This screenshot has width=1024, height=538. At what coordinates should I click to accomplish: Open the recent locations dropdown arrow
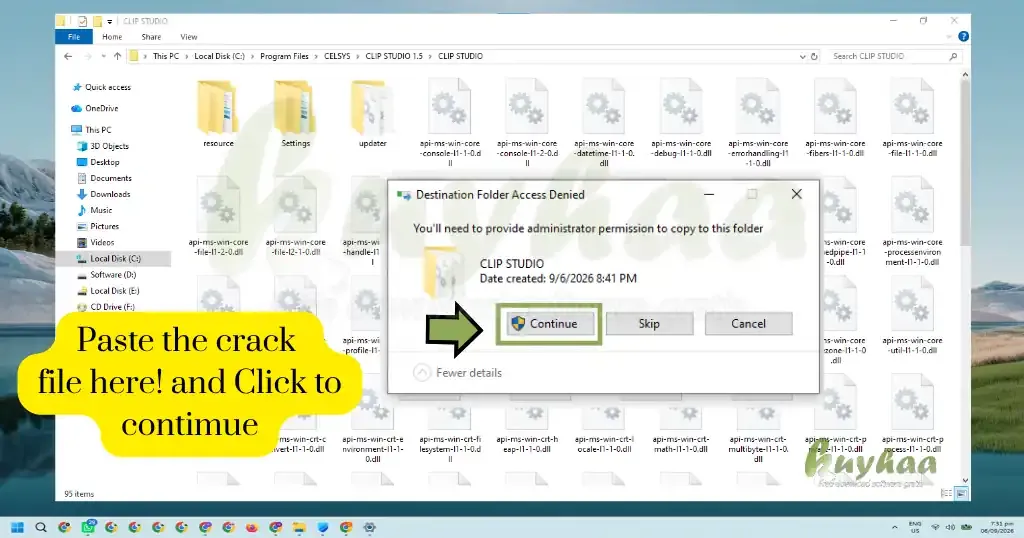click(103, 56)
